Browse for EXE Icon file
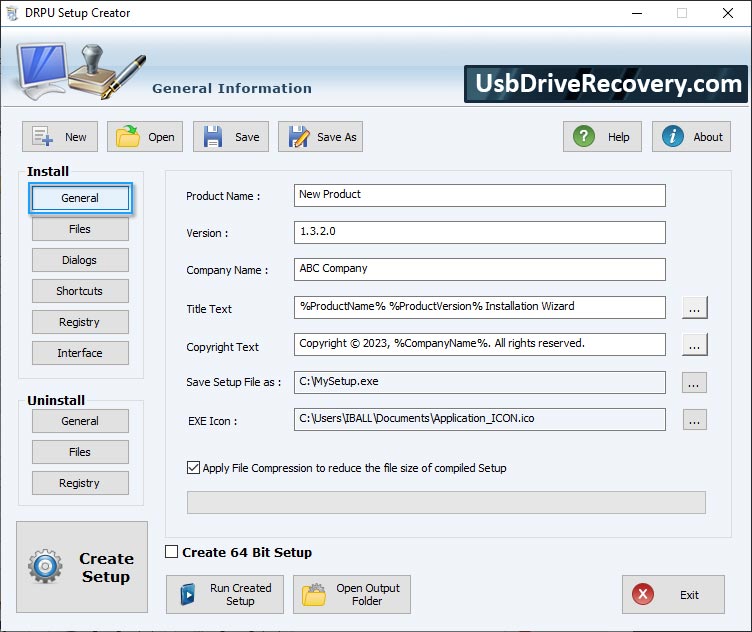The height and width of the screenshot is (632, 752). point(694,420)
